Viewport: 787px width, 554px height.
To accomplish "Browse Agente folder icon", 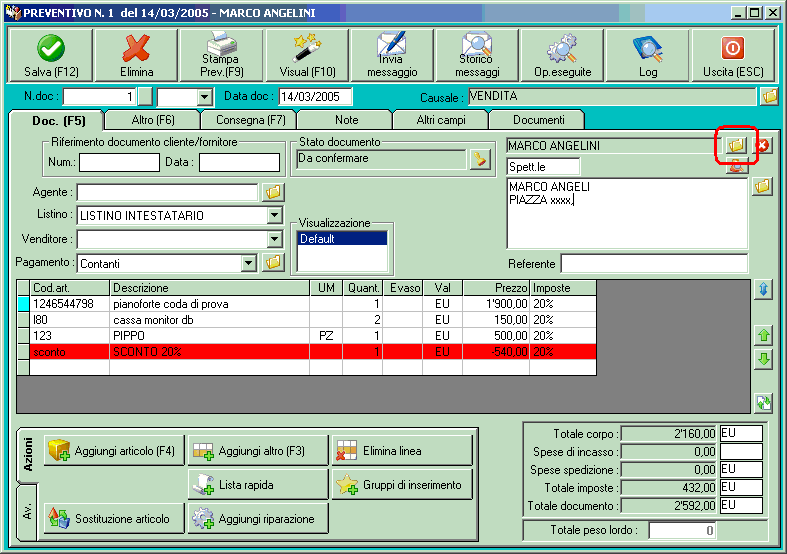I will 274,192.
